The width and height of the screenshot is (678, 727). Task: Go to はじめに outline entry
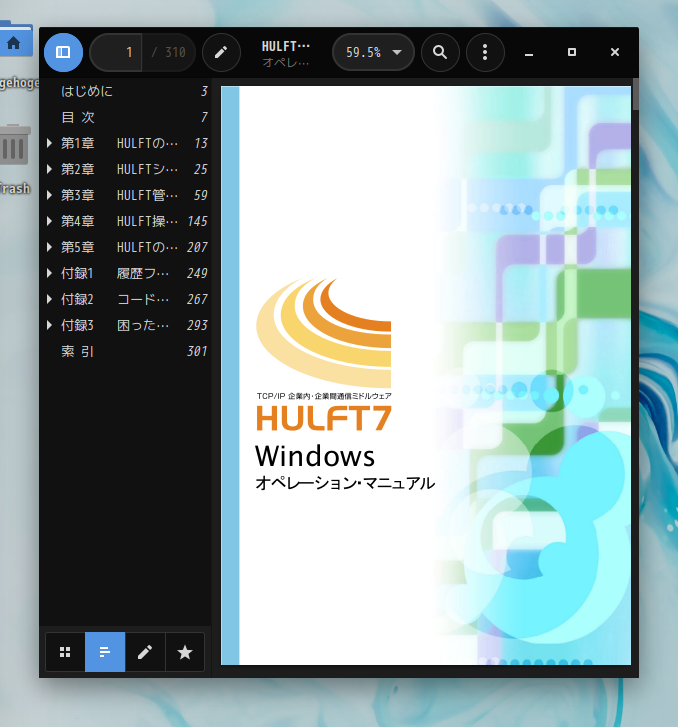pyautogui.click(x=126, y=91)
